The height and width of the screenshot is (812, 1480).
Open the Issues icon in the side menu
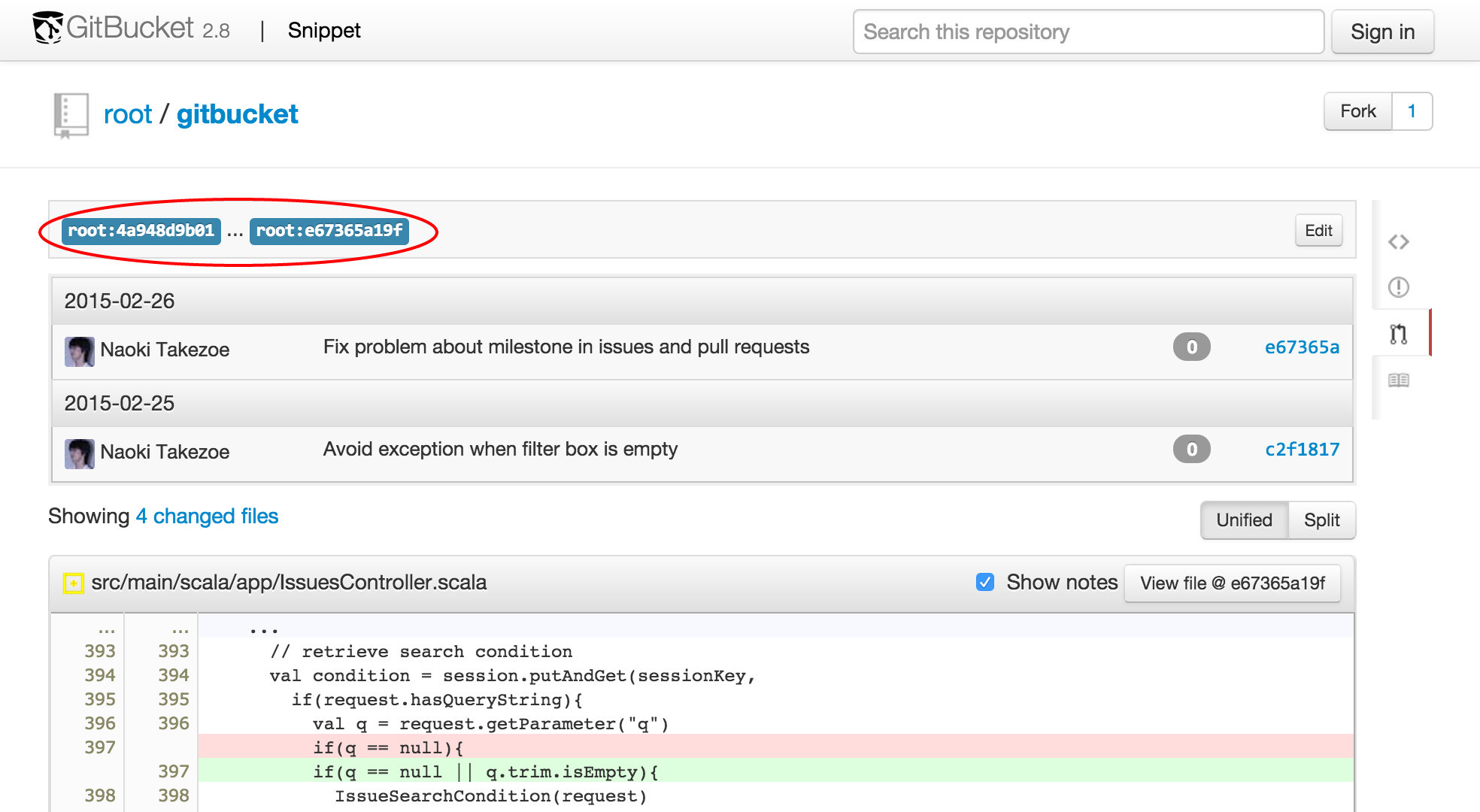pyautogui.click(x=1398, y=287)
